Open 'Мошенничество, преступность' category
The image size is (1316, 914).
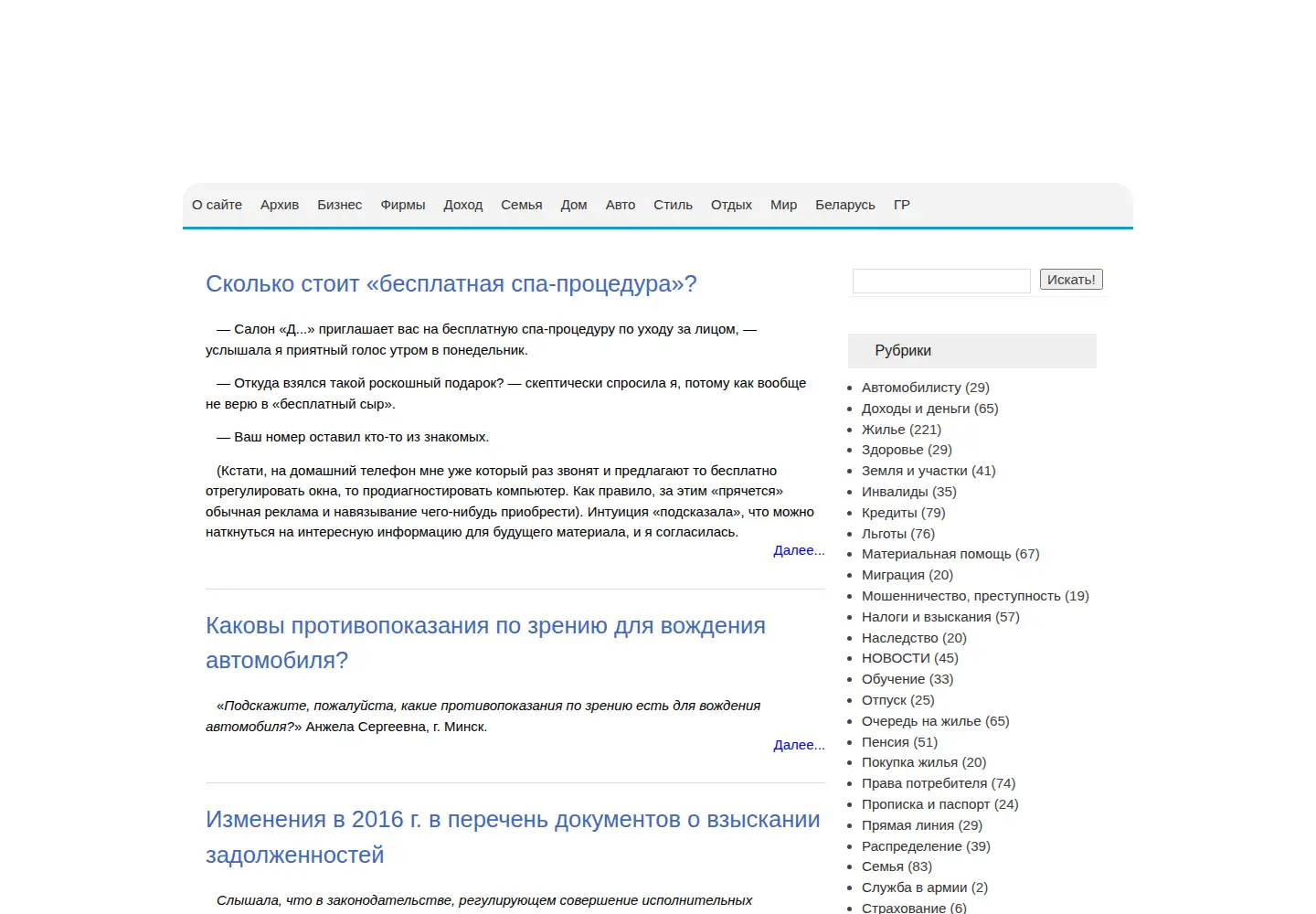961,596
